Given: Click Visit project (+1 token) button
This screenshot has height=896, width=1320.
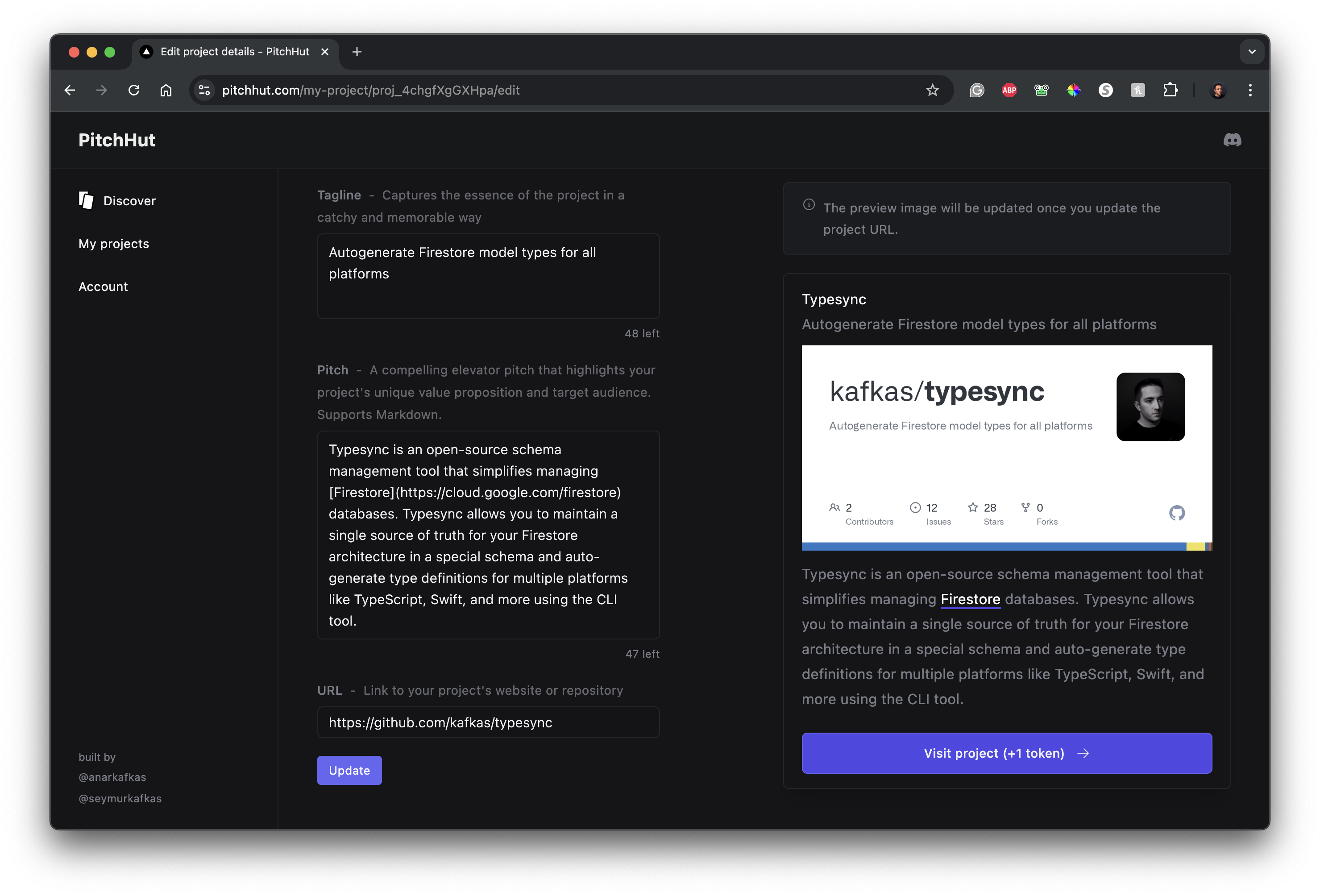Looking at the screenshot, I should click(1006, 753).
